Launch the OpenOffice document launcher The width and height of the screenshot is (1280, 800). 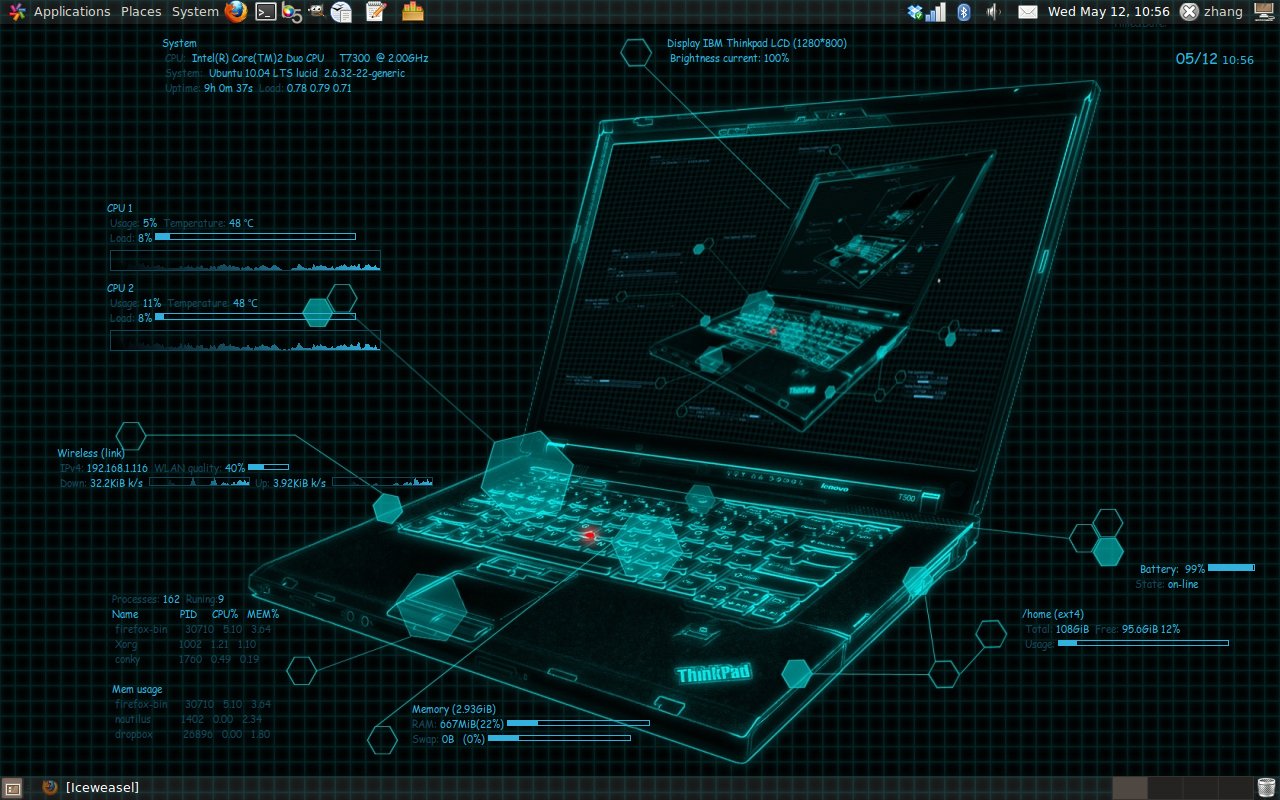[x=342, y=12]
